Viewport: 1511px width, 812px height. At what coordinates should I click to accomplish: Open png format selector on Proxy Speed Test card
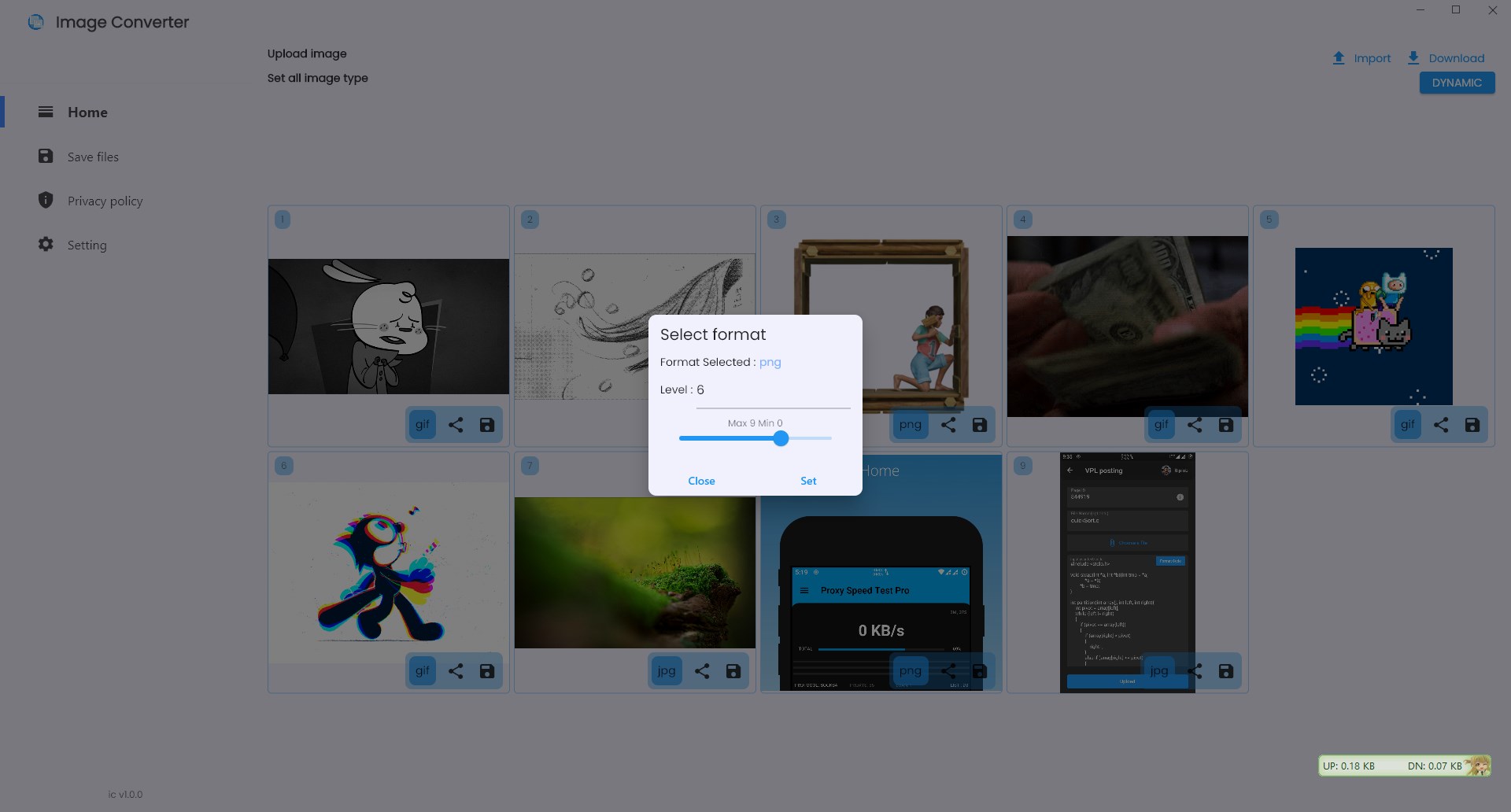coord(911,671)
